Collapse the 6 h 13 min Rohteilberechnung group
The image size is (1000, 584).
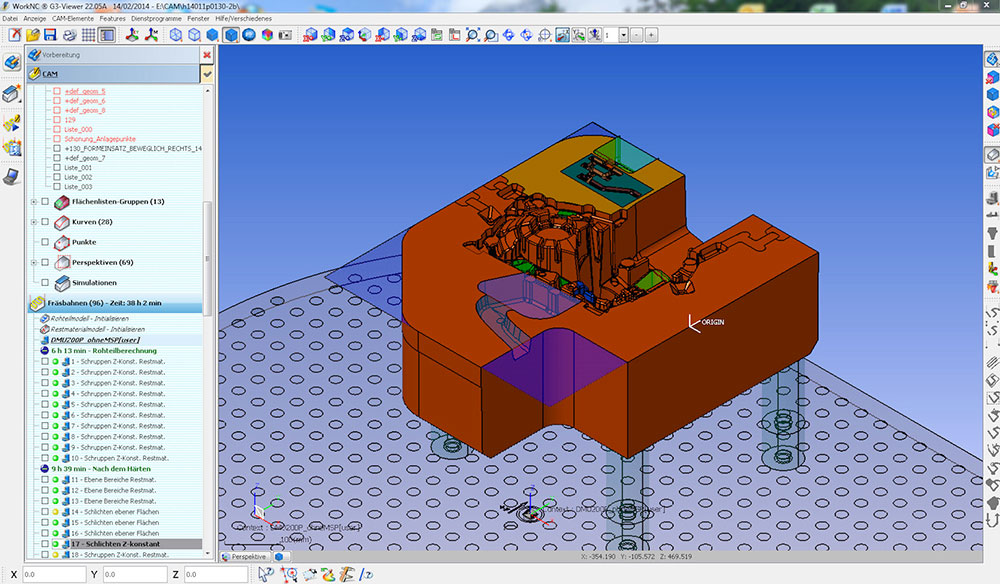point(45,351)
